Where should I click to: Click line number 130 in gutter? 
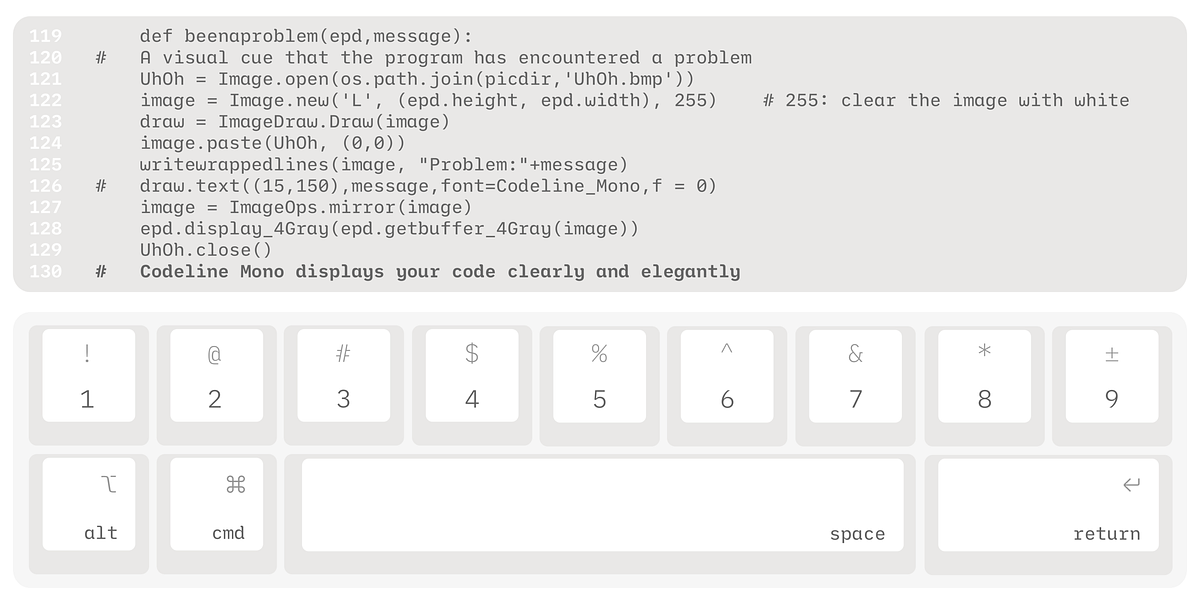pyautogui.click(x=45, y=272)
